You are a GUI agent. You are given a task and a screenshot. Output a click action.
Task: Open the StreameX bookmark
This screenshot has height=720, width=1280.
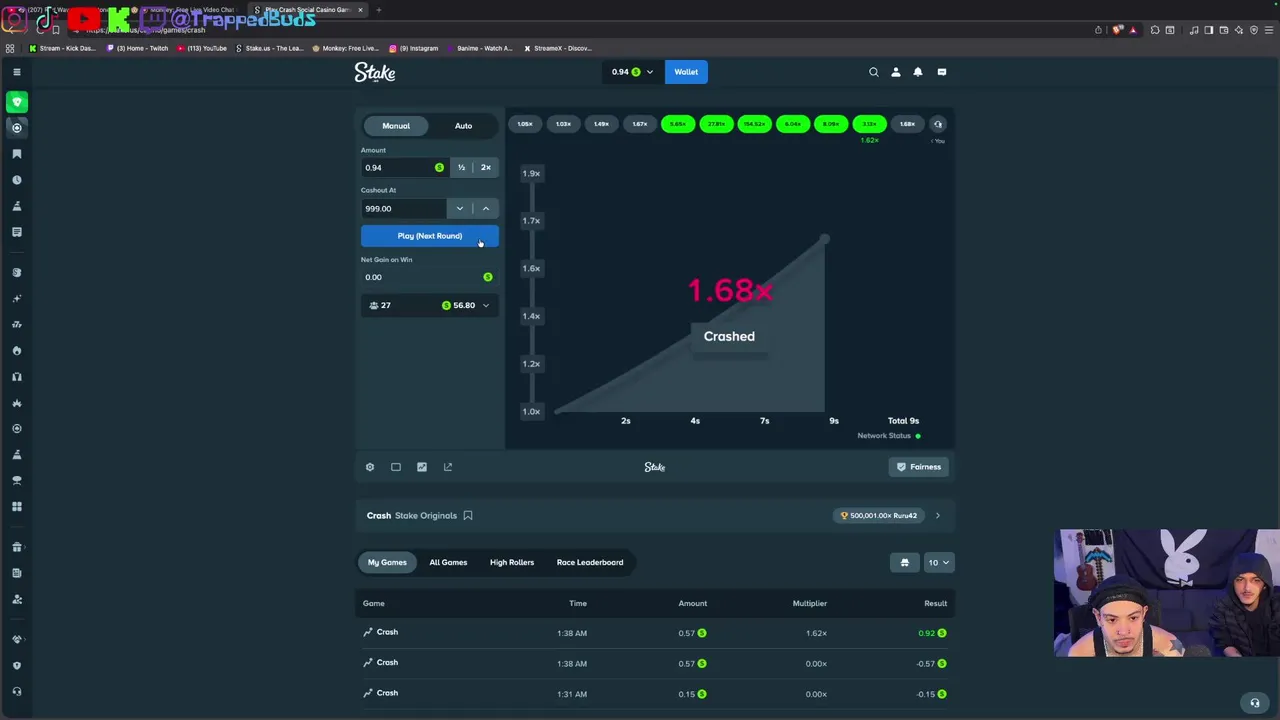[558, 48]
